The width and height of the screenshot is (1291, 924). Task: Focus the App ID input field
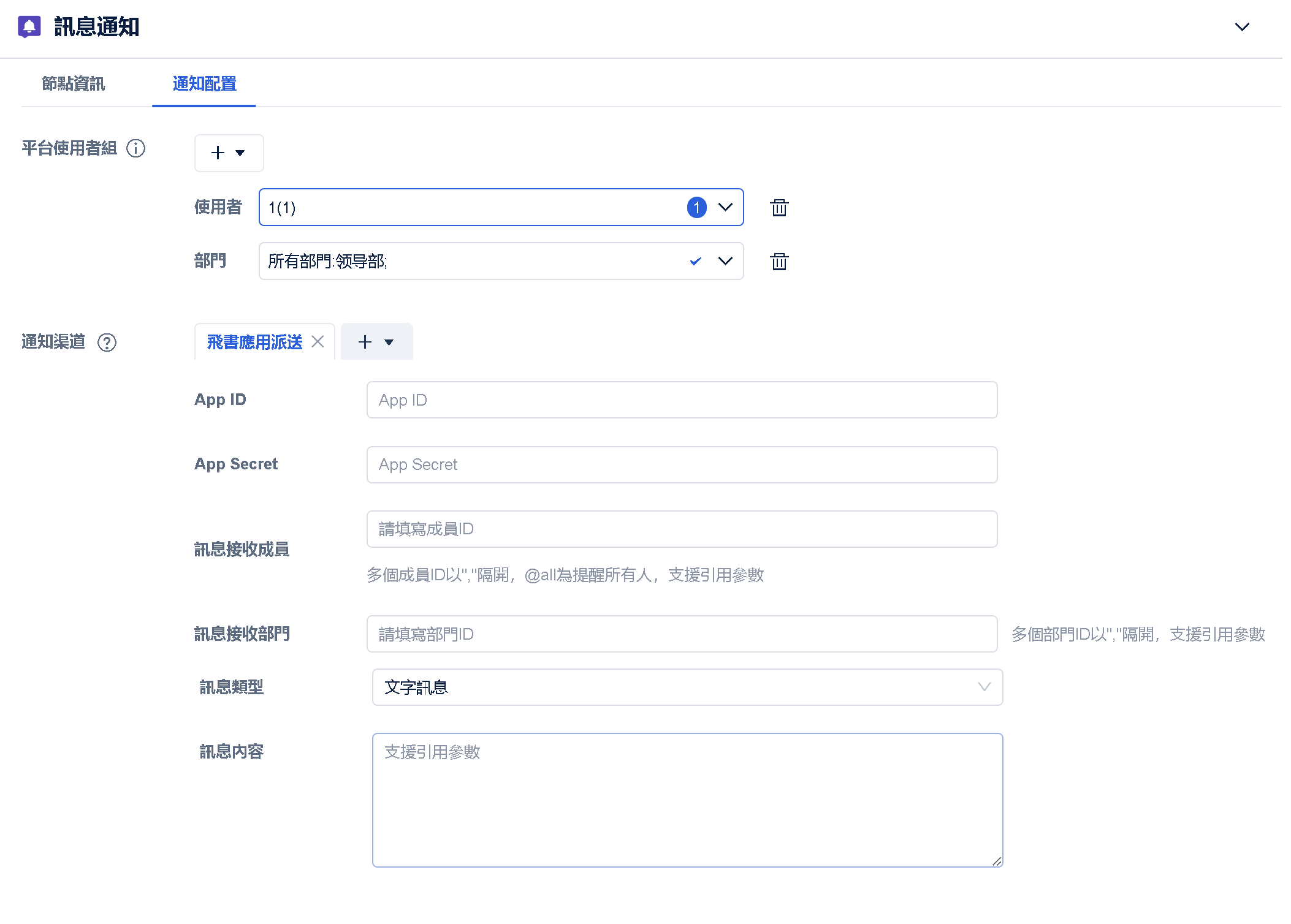point(681,400)
